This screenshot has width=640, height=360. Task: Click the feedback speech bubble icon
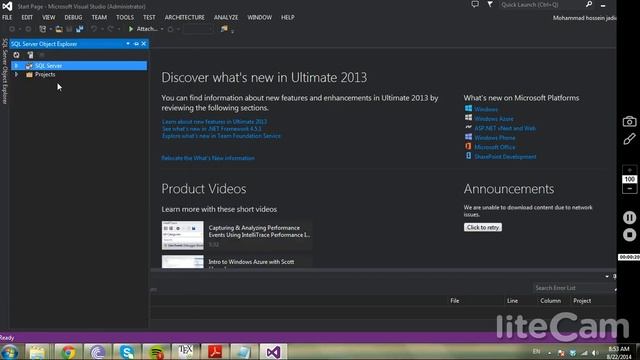pyautogui.click(x=475, y=4)
